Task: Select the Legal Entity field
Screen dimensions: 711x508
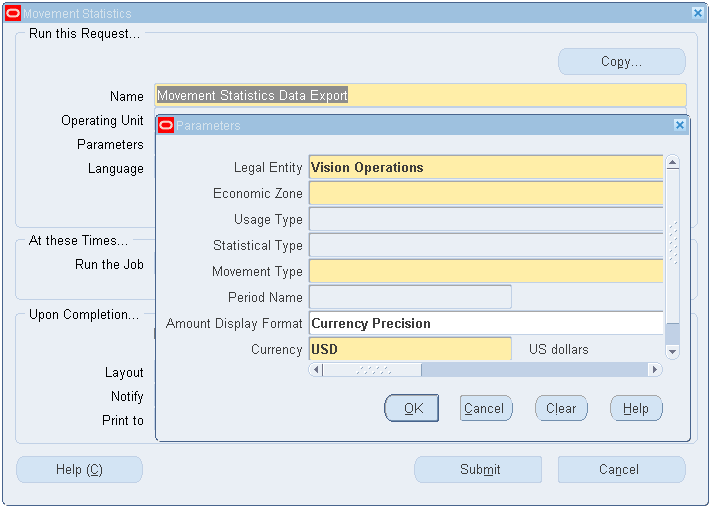Action: 486,167
